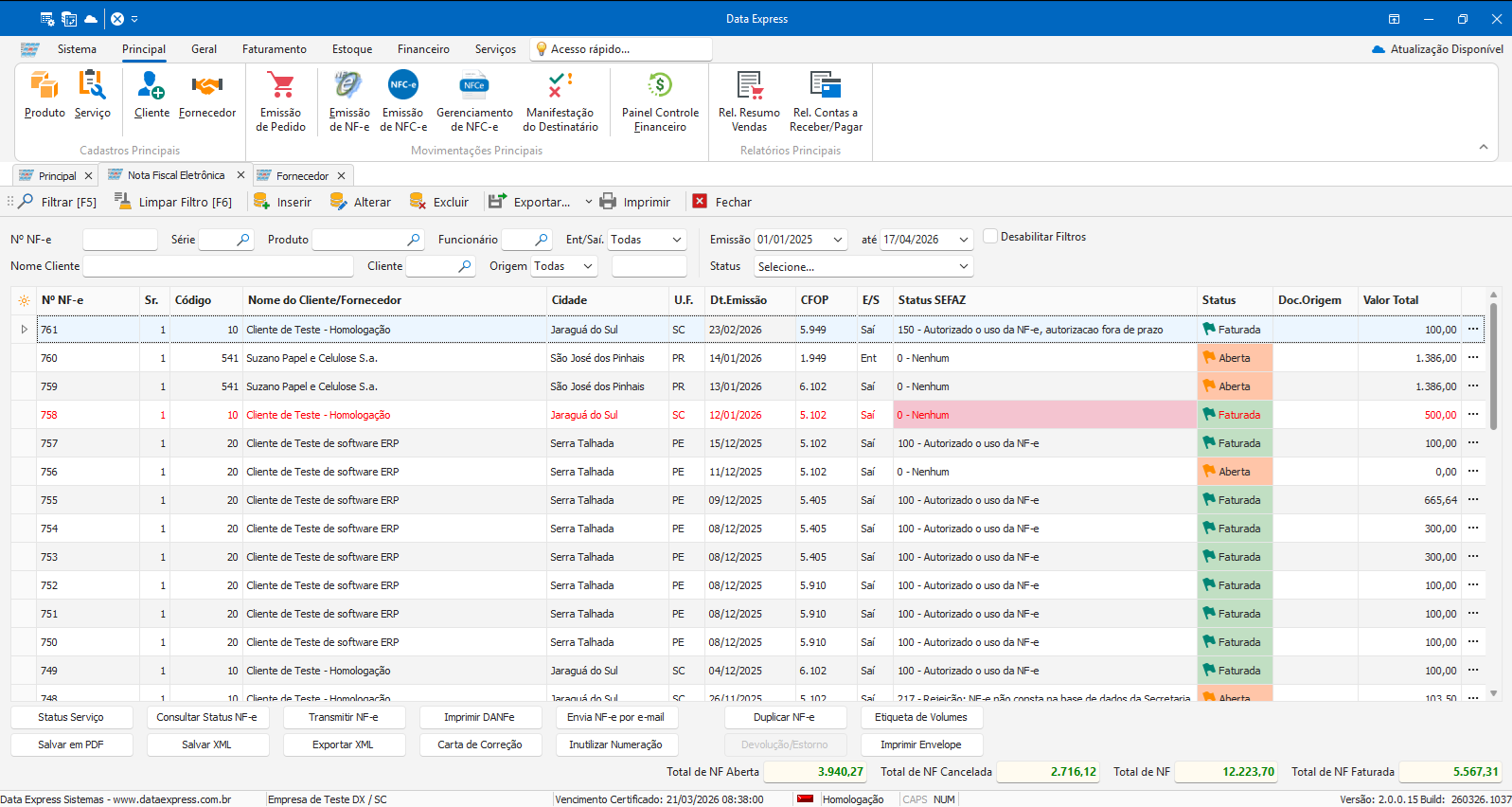The width and height of the screenshot is (1512, 807).
Task: Click the Série lookup magnifier icon
Action: click(243, 240)
